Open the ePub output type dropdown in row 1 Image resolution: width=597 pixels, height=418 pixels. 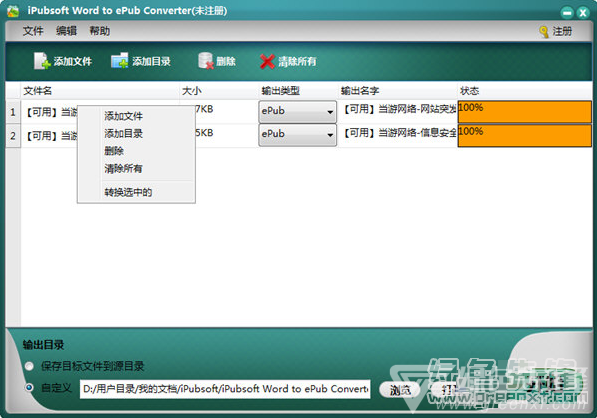[x=298, y=112]
